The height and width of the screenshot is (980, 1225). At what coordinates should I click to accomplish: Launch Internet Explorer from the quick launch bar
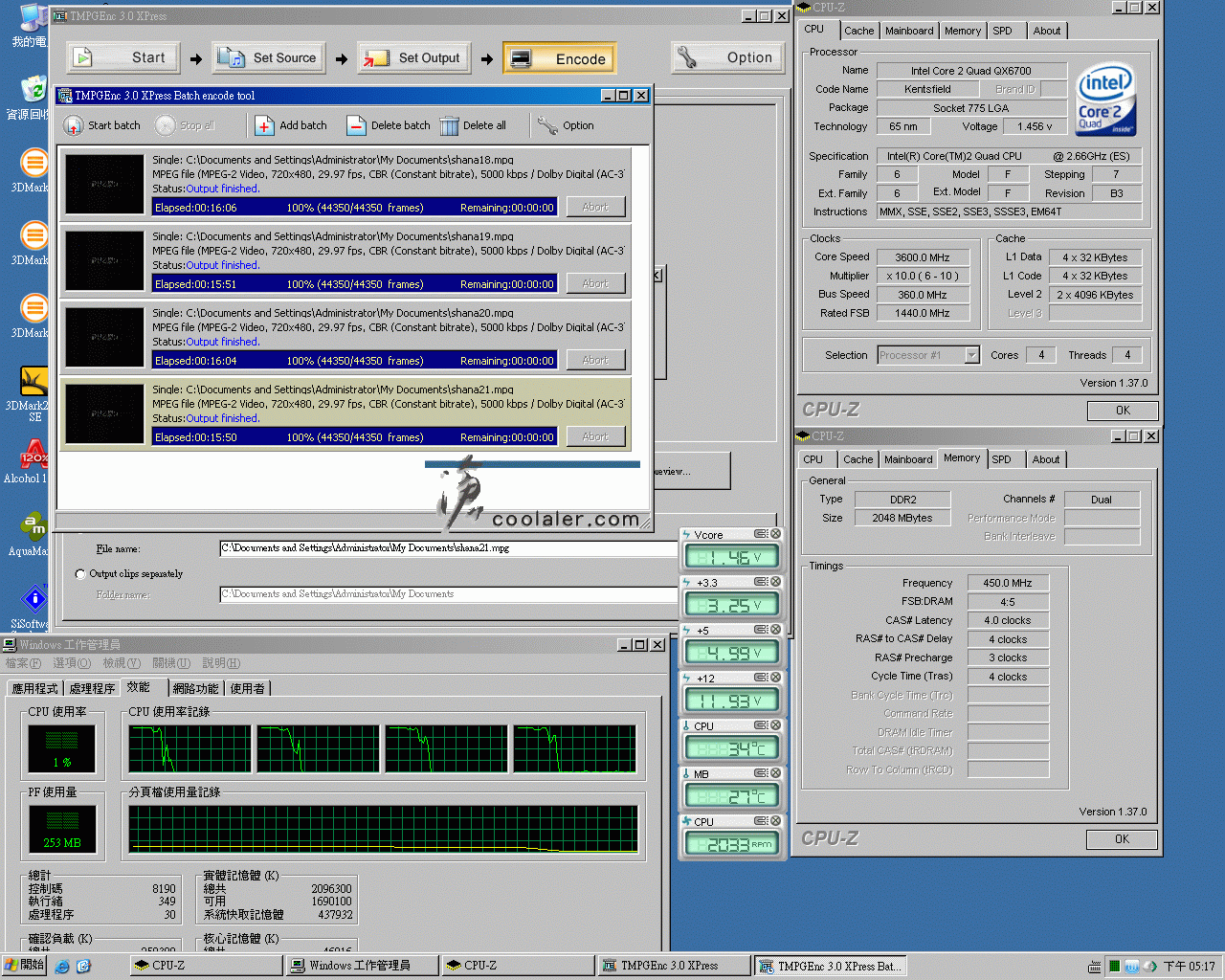click(x=62, y=967)
